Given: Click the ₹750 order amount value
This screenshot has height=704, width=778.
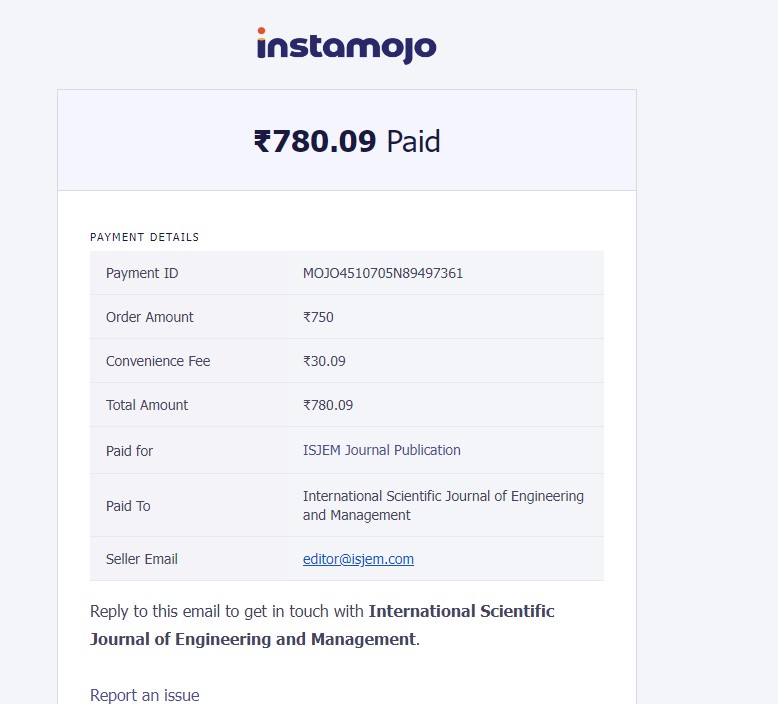Looking at the screenshot, I should [318, 317].
